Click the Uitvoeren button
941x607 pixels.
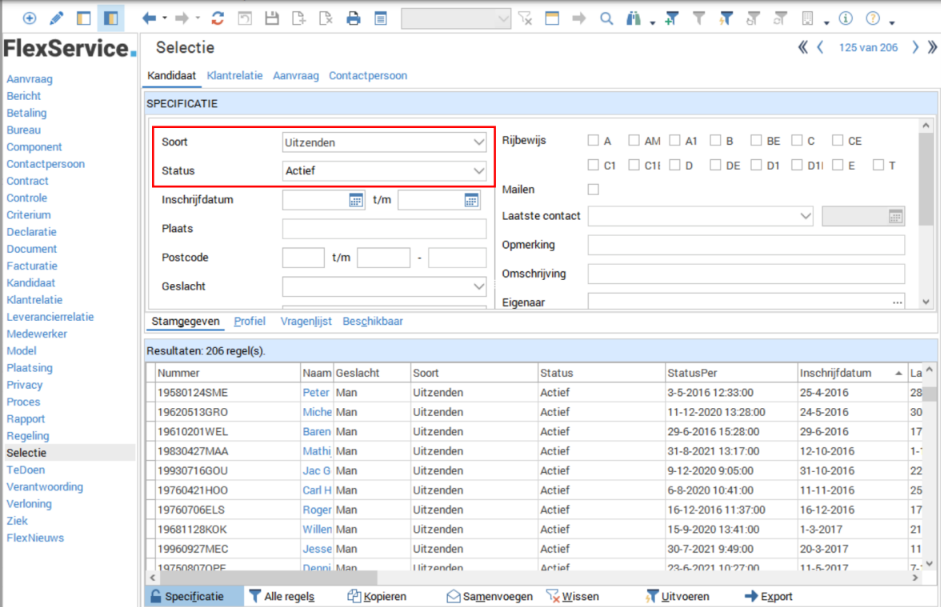(x=679, y=596)
